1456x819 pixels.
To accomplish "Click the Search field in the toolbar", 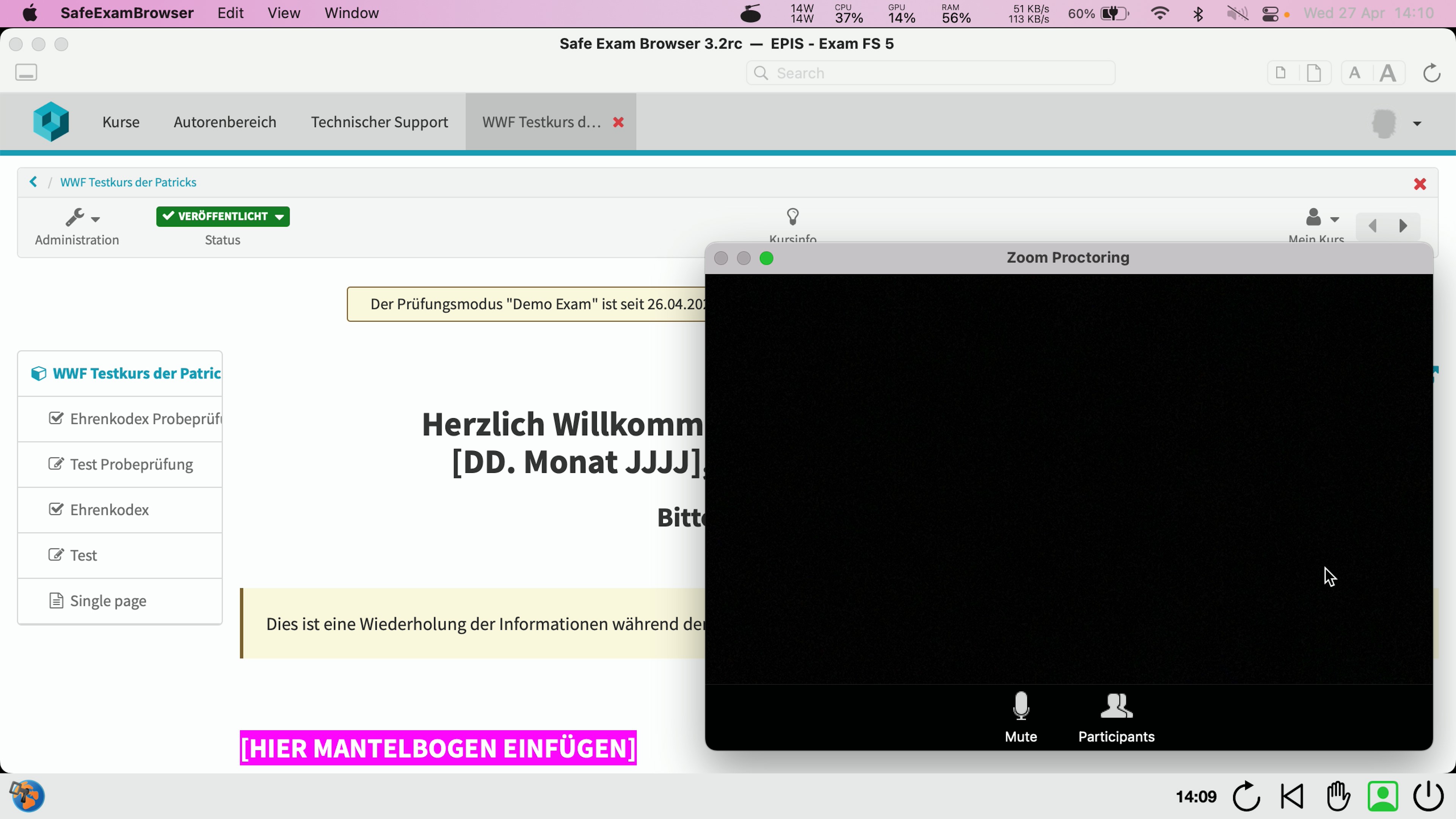I will pos(930,73).
